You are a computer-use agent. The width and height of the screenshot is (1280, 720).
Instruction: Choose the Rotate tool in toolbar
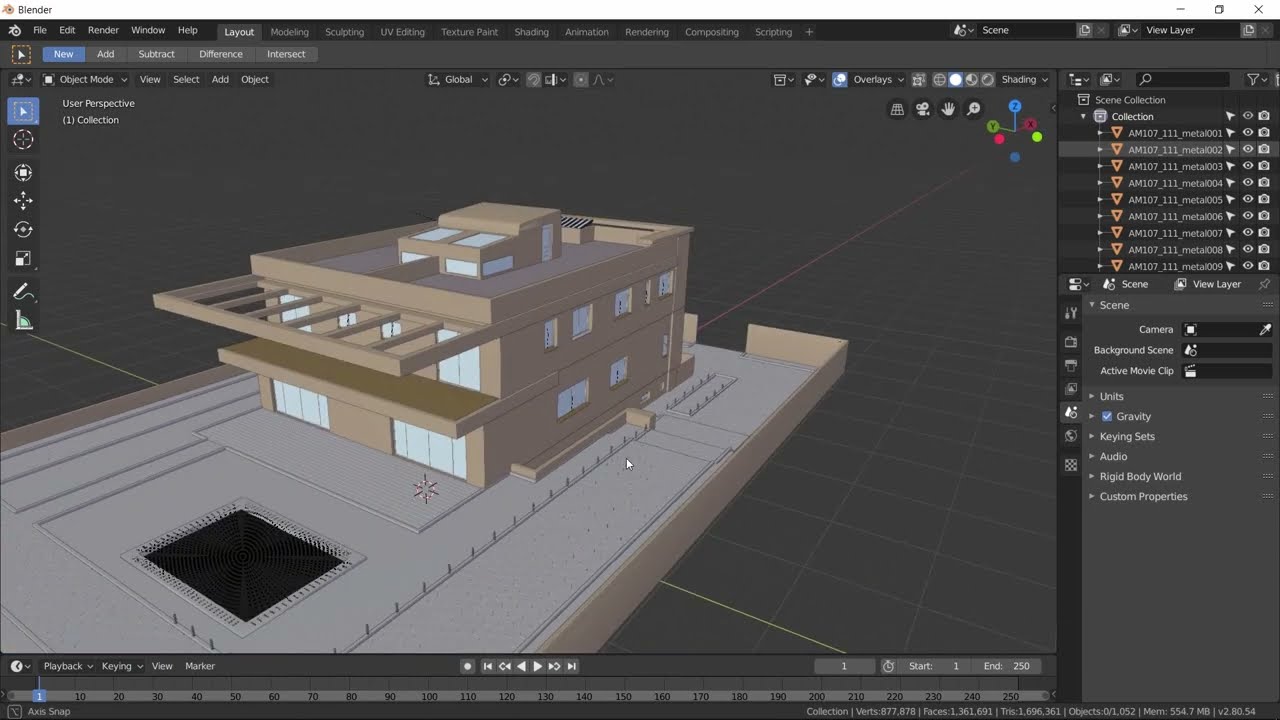click(23, 230)
